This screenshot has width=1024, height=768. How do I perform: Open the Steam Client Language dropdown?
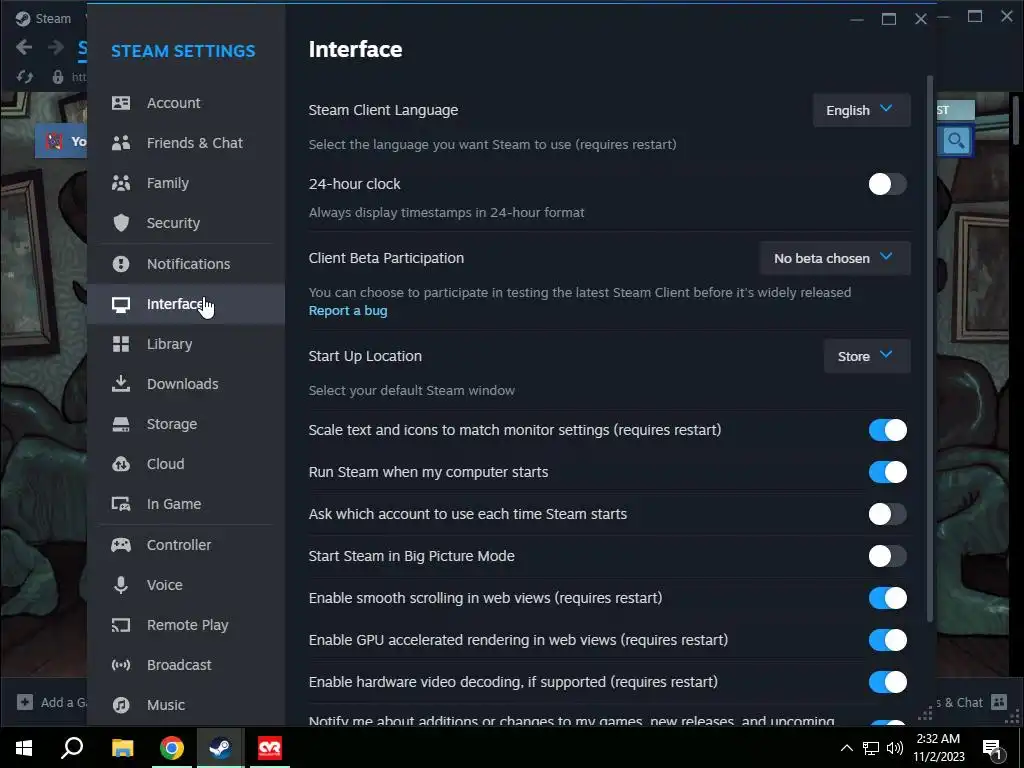pyautogui.click(x=861, y=110)
